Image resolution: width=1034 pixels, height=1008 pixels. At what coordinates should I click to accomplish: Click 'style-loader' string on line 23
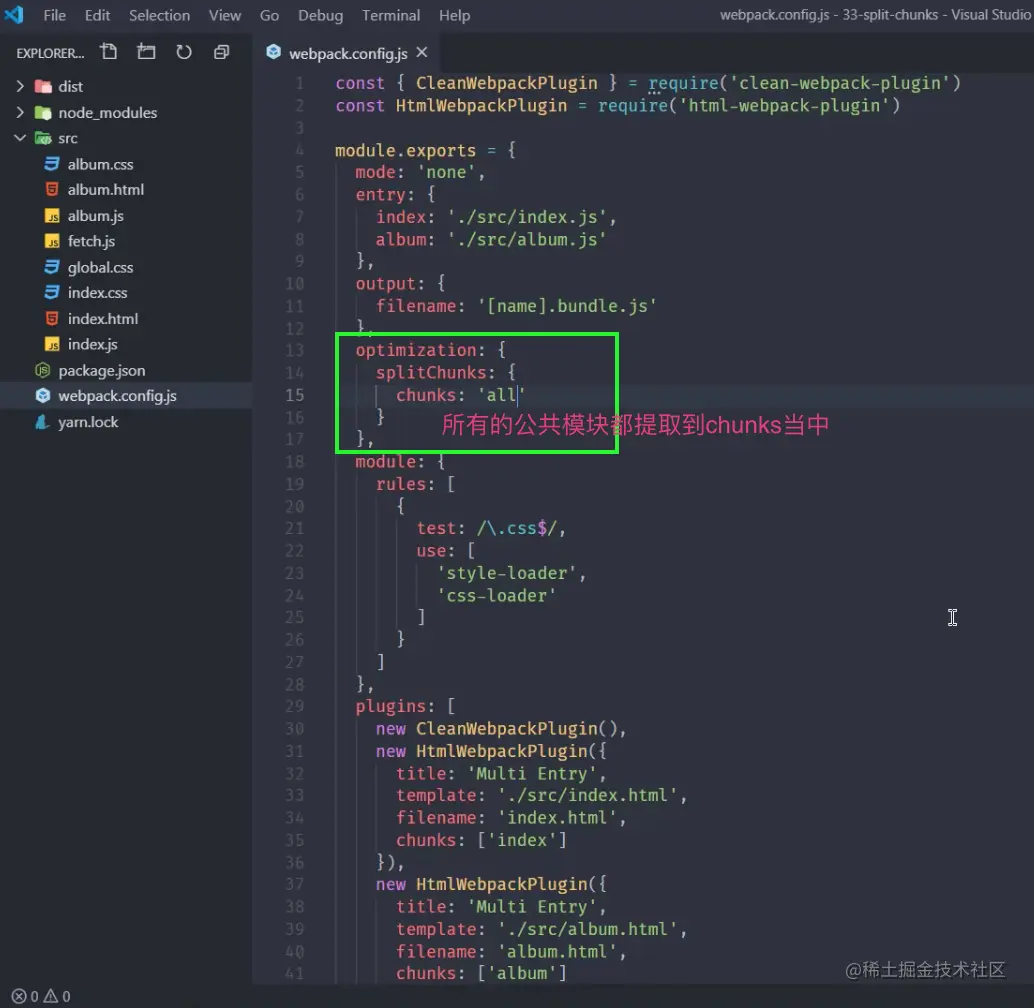click(506, 573)
